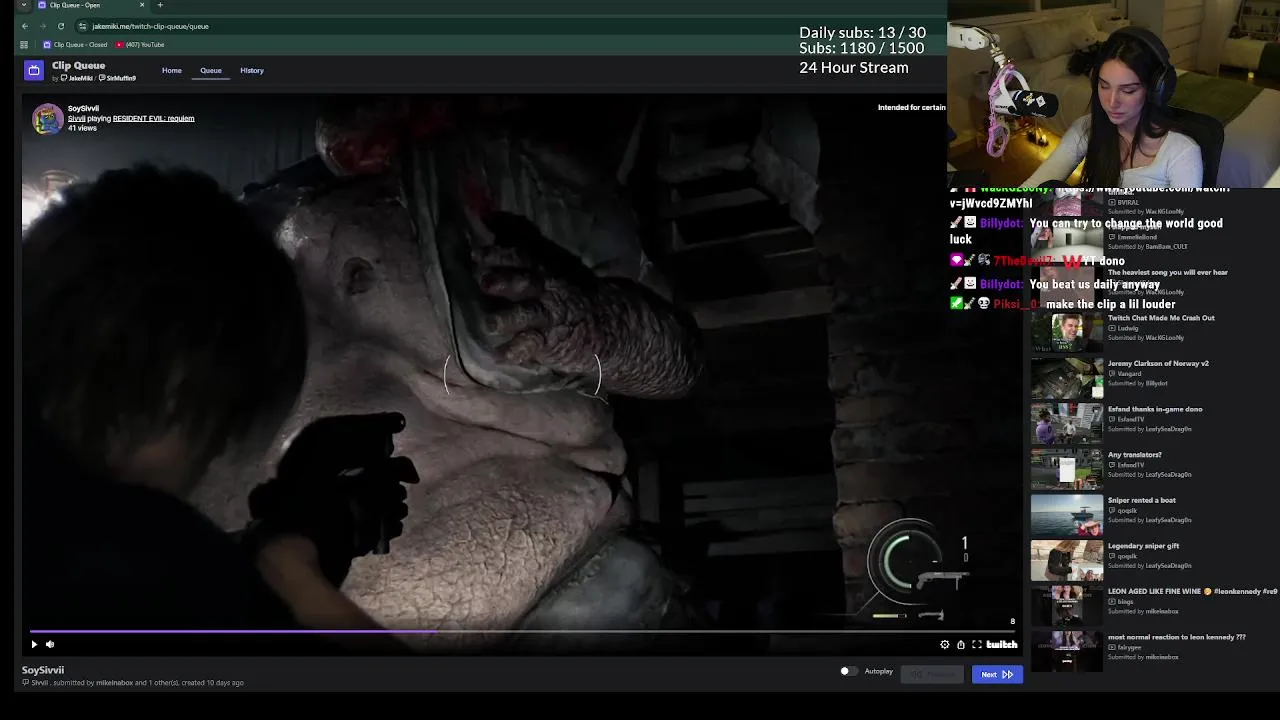Screen dimensions: 1280x720
Task: Mute the clip using the volume icon
Action: tap(50, 645)
